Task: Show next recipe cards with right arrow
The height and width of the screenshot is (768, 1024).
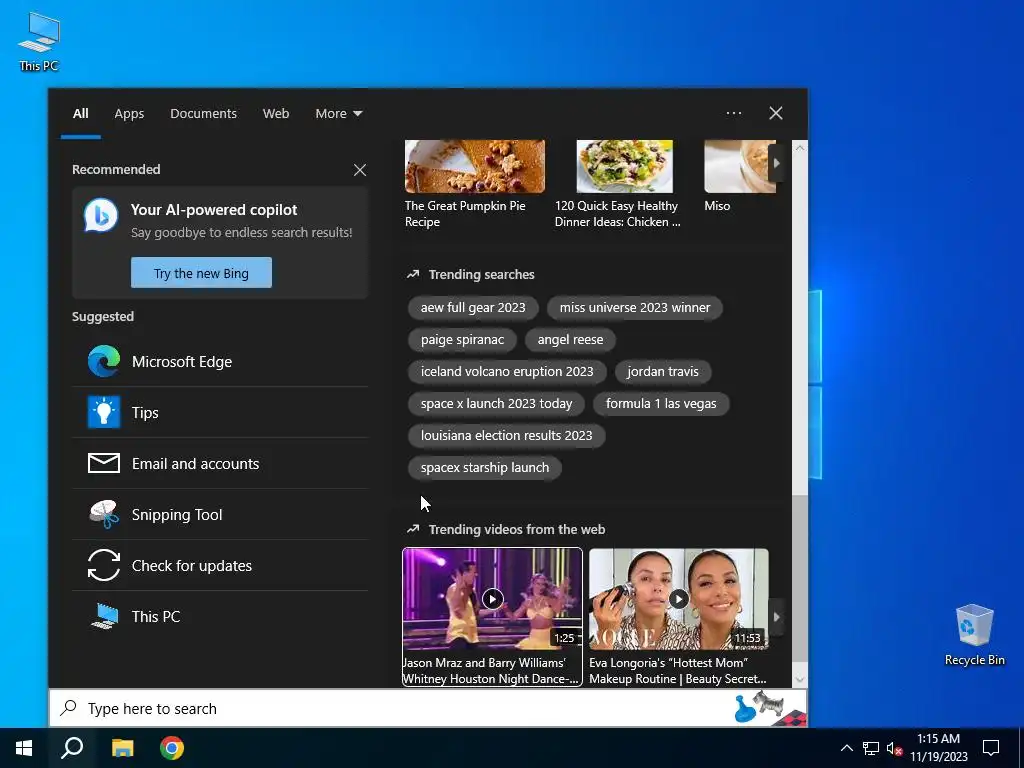Action: pos(776,163)
